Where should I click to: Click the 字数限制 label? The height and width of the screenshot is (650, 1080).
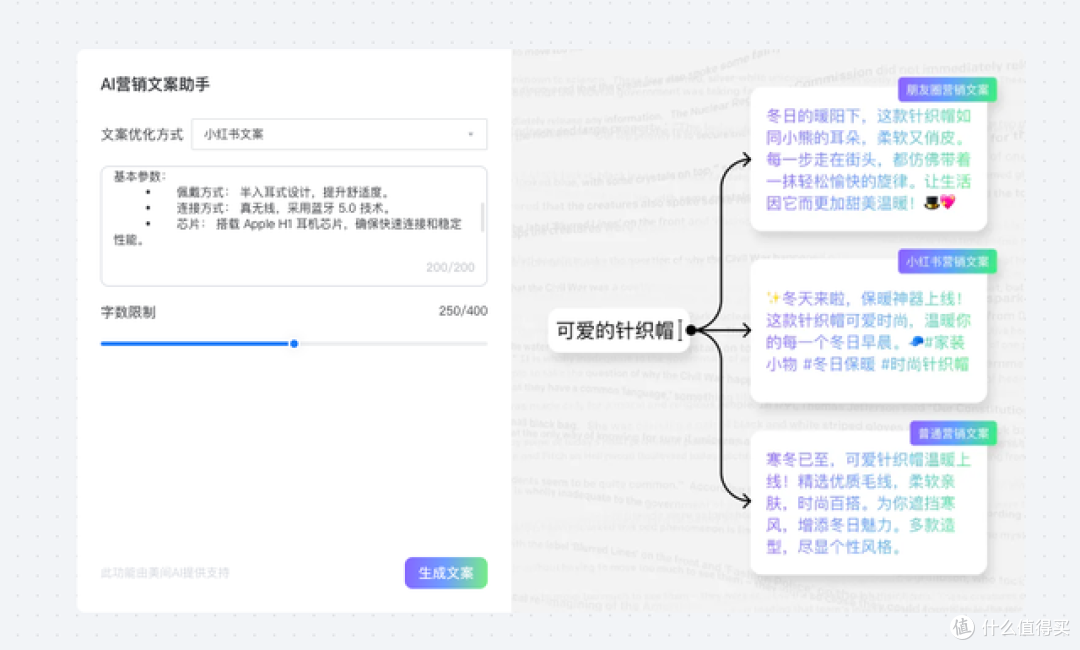128,312
